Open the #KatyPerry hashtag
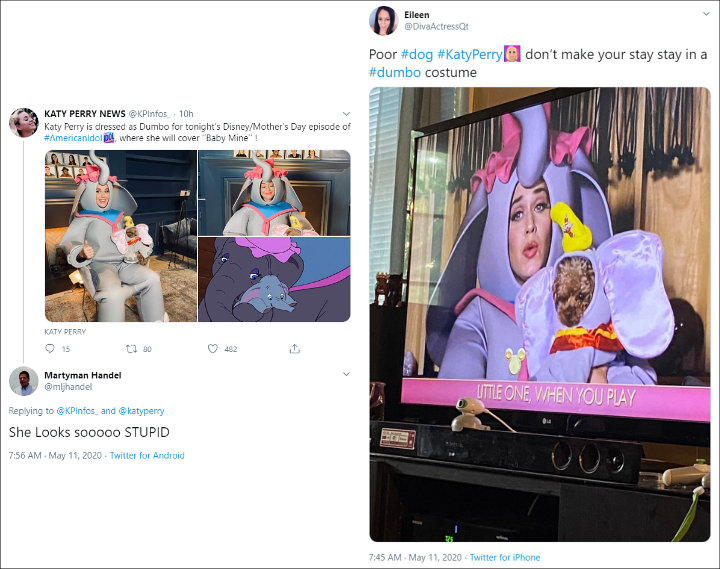 470,54
